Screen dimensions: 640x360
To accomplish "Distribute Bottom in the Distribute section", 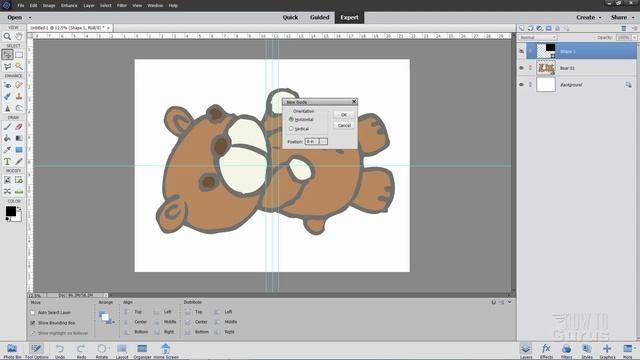I will click(x=197, y=332).
